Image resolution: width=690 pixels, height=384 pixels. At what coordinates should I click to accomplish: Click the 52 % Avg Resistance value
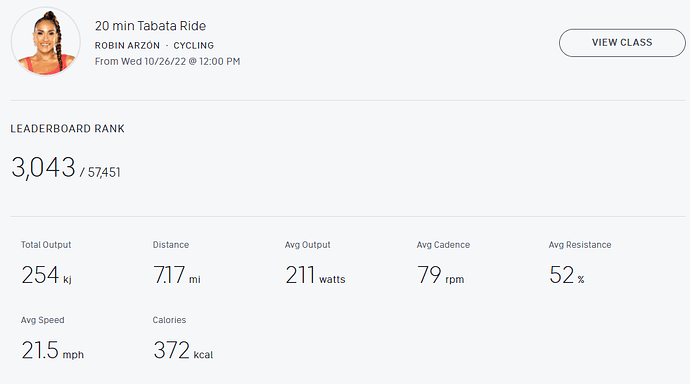(567, 275)
